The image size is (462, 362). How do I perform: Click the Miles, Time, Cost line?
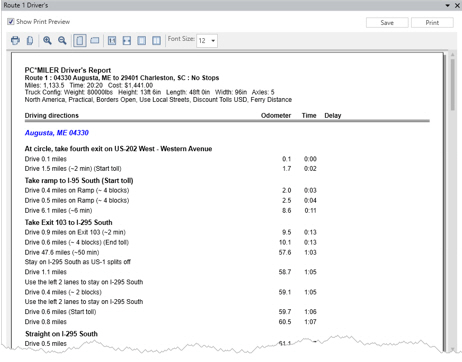pos(89,85)
